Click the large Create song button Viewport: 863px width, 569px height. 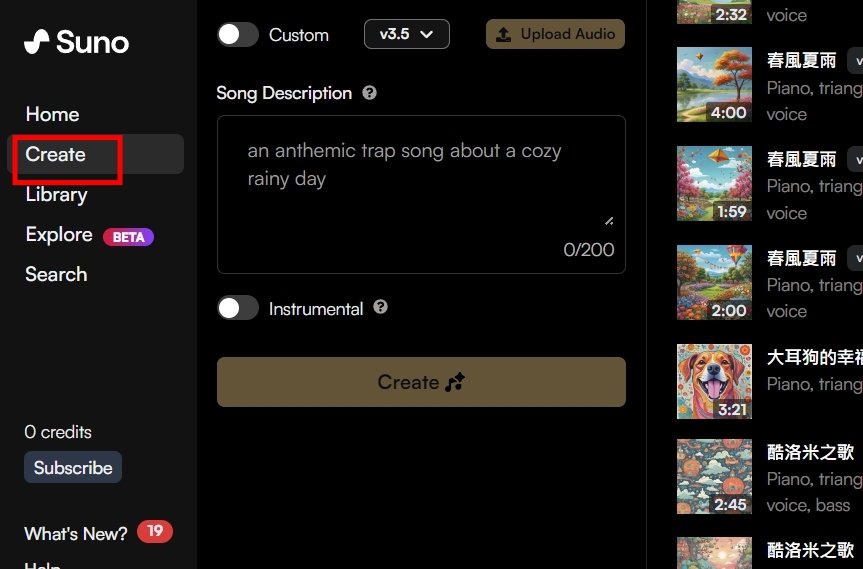pos(421,382)
